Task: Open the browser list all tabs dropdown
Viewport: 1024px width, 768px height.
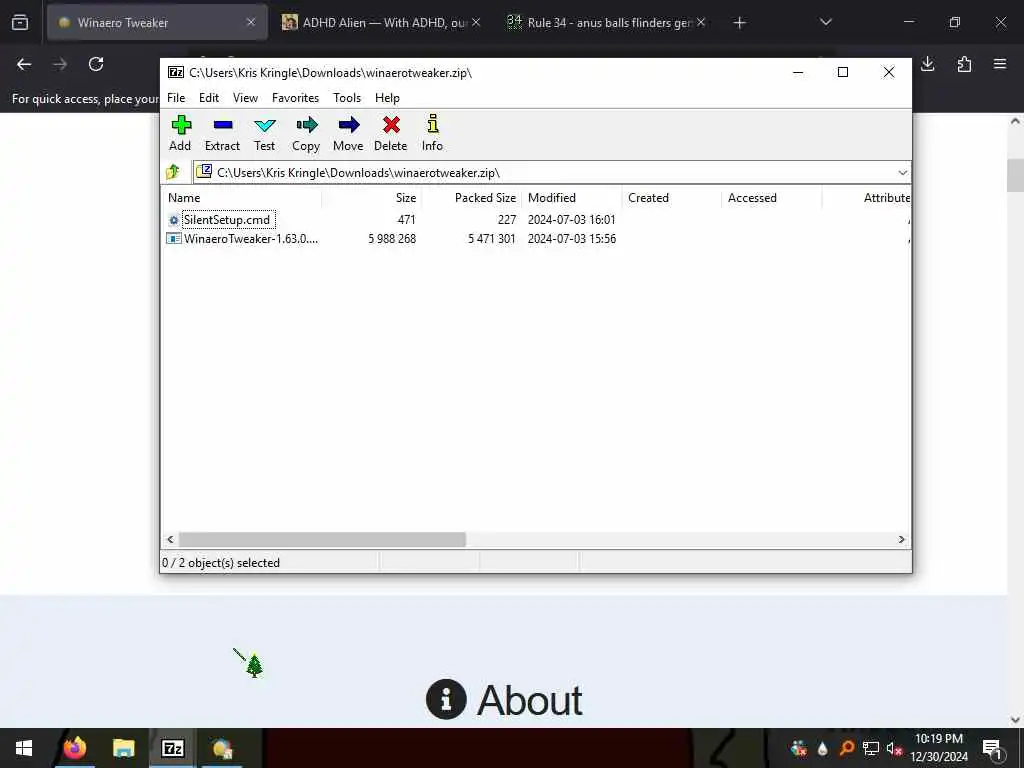Action: 826,23
